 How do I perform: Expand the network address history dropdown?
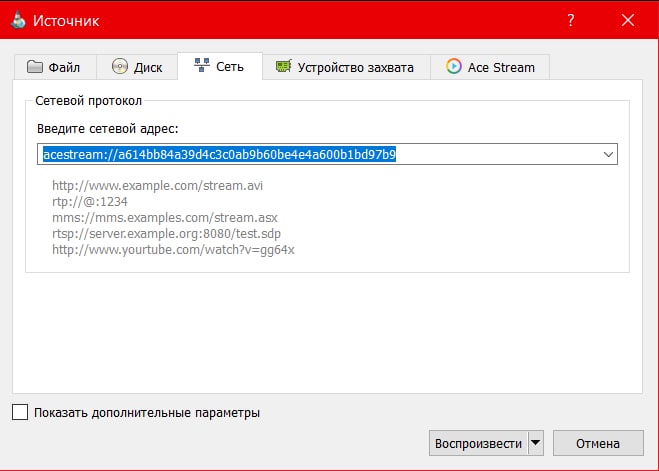click(x=608, y=154)
